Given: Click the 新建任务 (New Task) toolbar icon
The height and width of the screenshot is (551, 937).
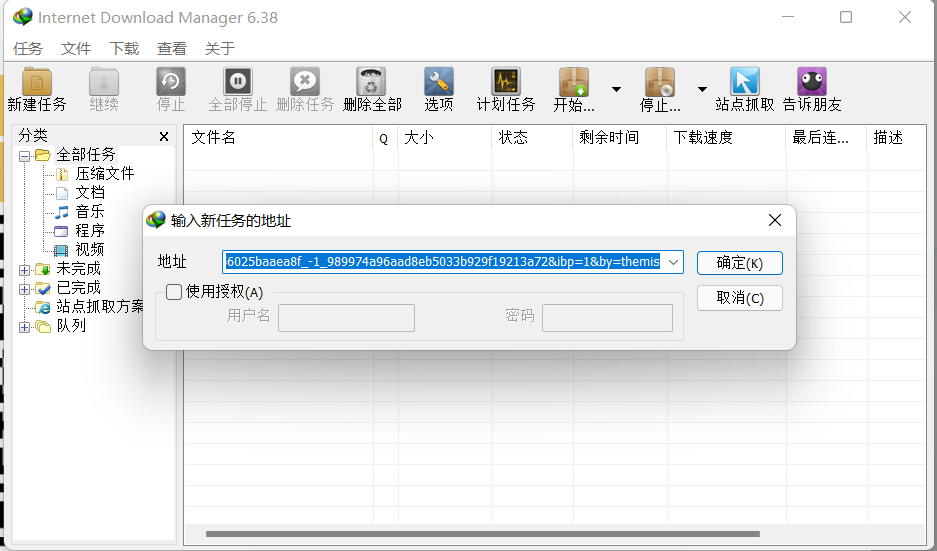Looking at the screenshot, I should point(37,83).
